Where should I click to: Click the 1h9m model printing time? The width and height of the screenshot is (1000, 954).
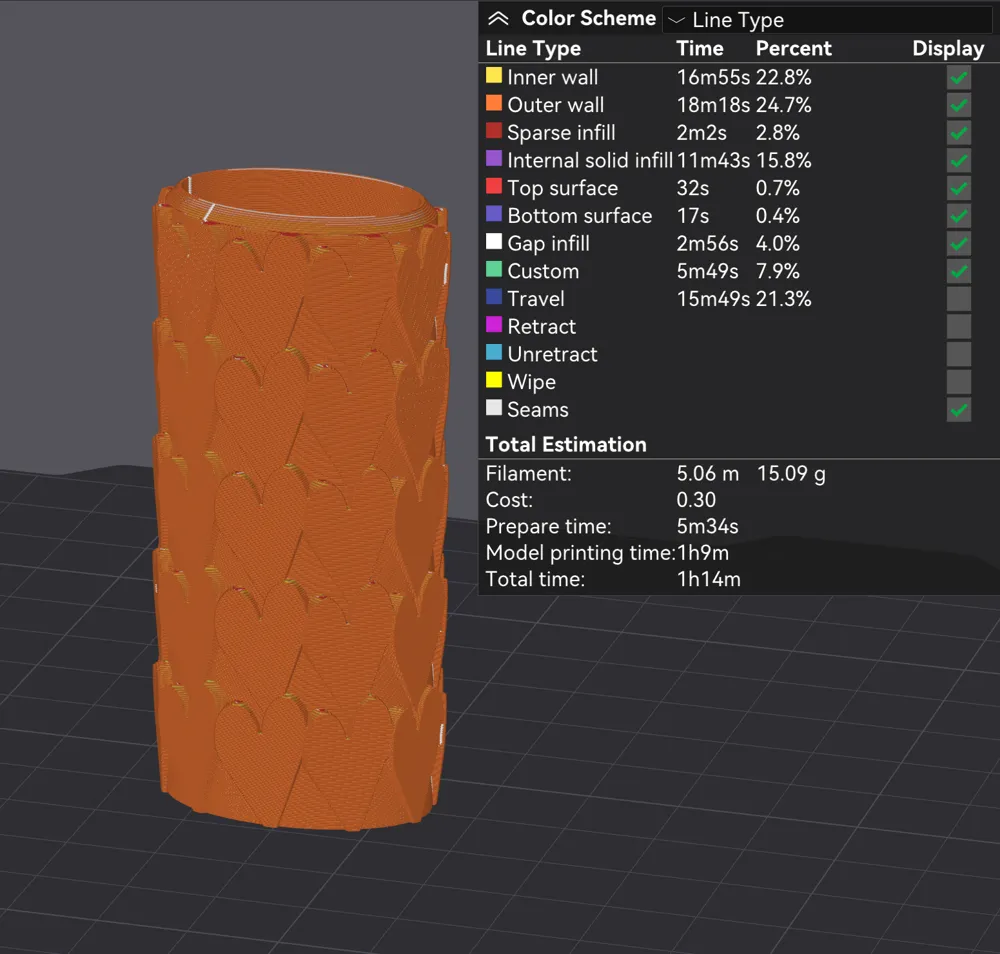[703, 553]
